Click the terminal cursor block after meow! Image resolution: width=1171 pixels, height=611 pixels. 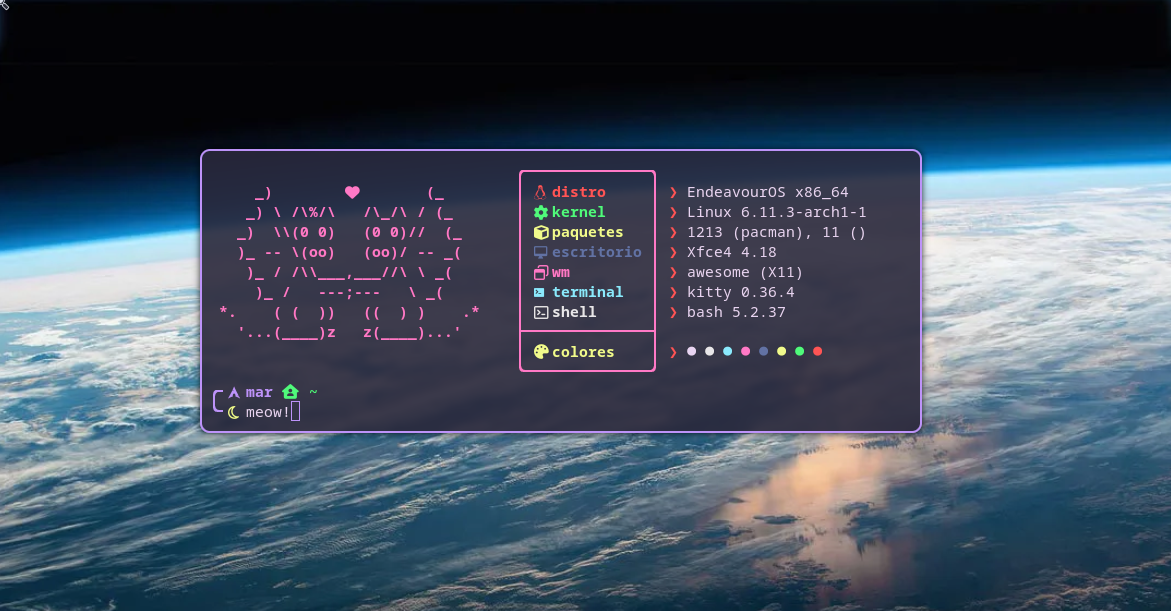[x=296, y=411]
